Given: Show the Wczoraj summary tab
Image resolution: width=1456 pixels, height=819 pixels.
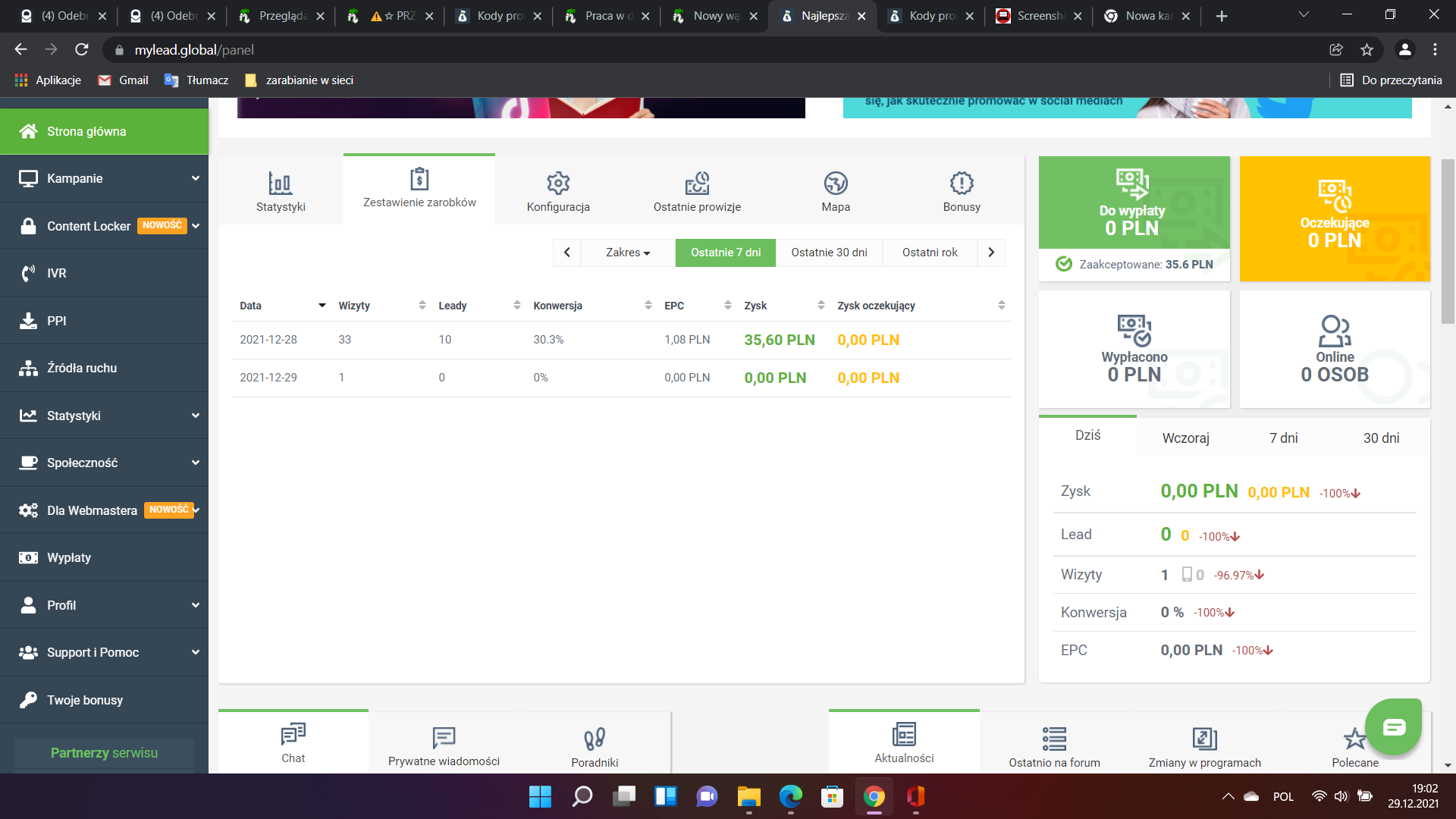Looking at the screenshot, I should [1185, 438].
